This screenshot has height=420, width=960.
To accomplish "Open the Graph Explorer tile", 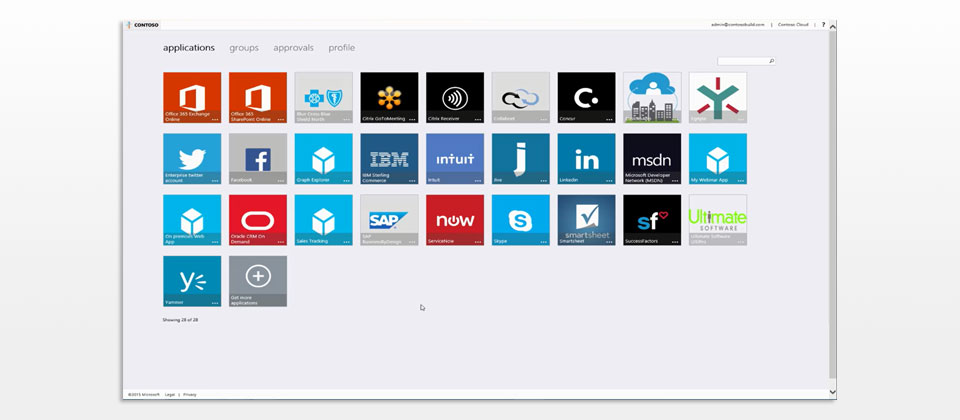I will pos(323,159).
